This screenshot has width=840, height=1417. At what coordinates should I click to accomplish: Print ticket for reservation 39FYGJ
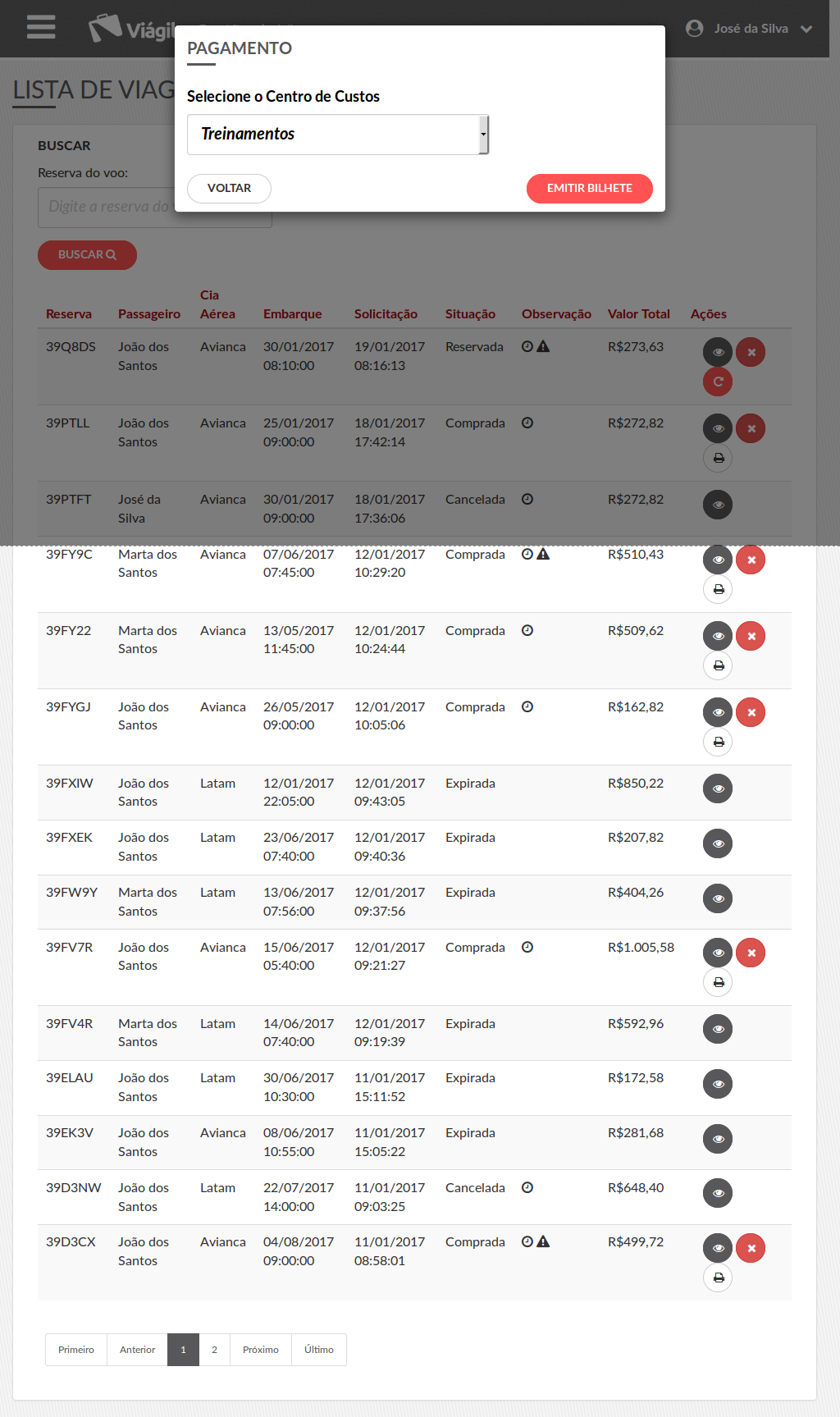pyautogui.click(x=718, y=742)
